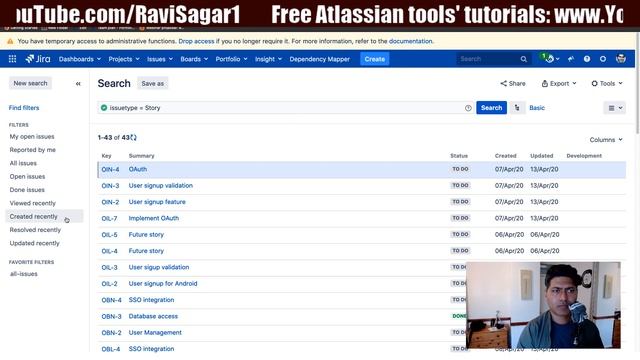Select All issues filter
The height and width of the screenshot is (360, 640).
point(23,163)
